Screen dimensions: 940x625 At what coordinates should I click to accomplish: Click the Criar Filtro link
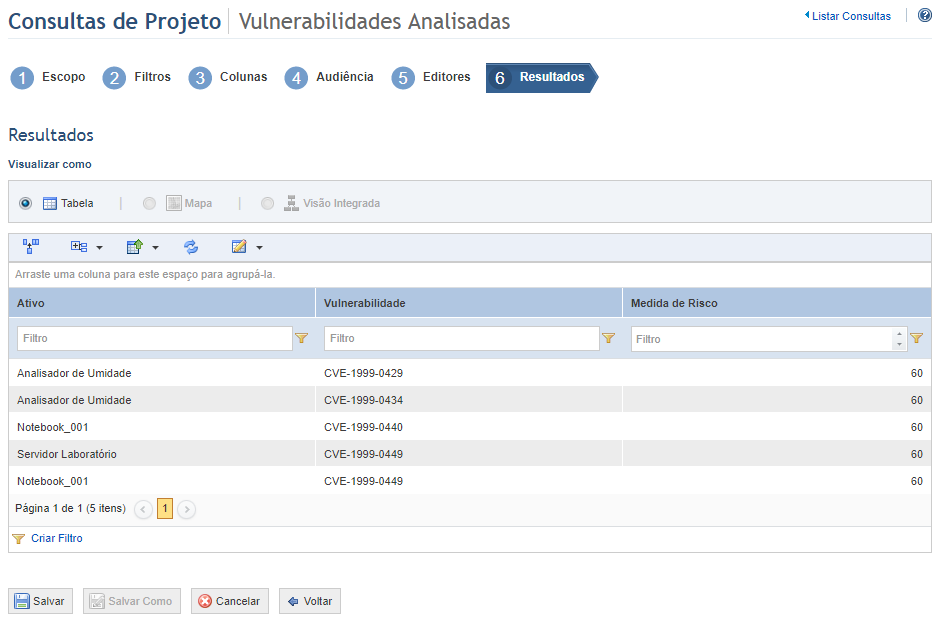click(x=57, y=538)
